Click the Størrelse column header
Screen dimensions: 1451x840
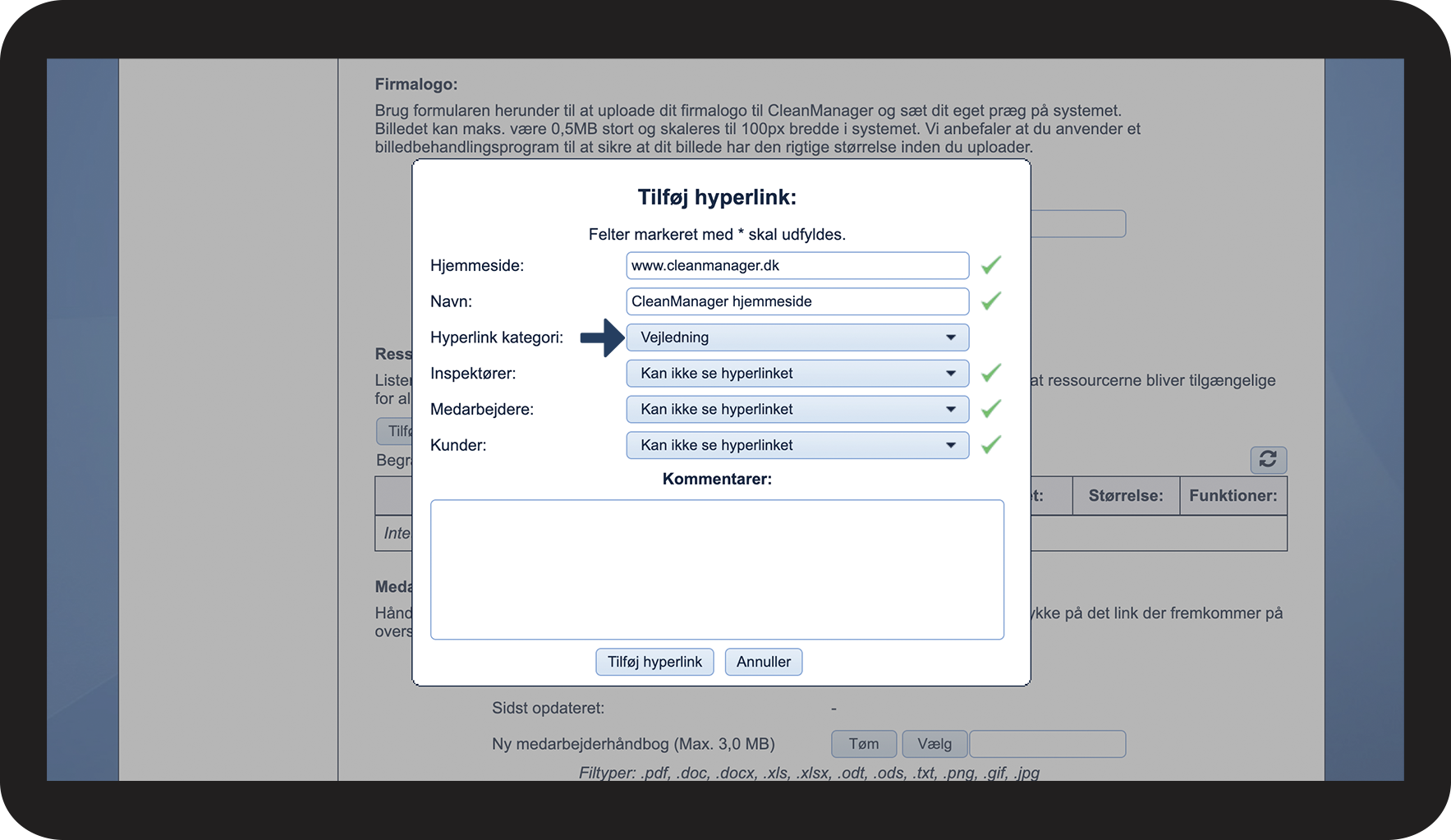click(1126, 496)
